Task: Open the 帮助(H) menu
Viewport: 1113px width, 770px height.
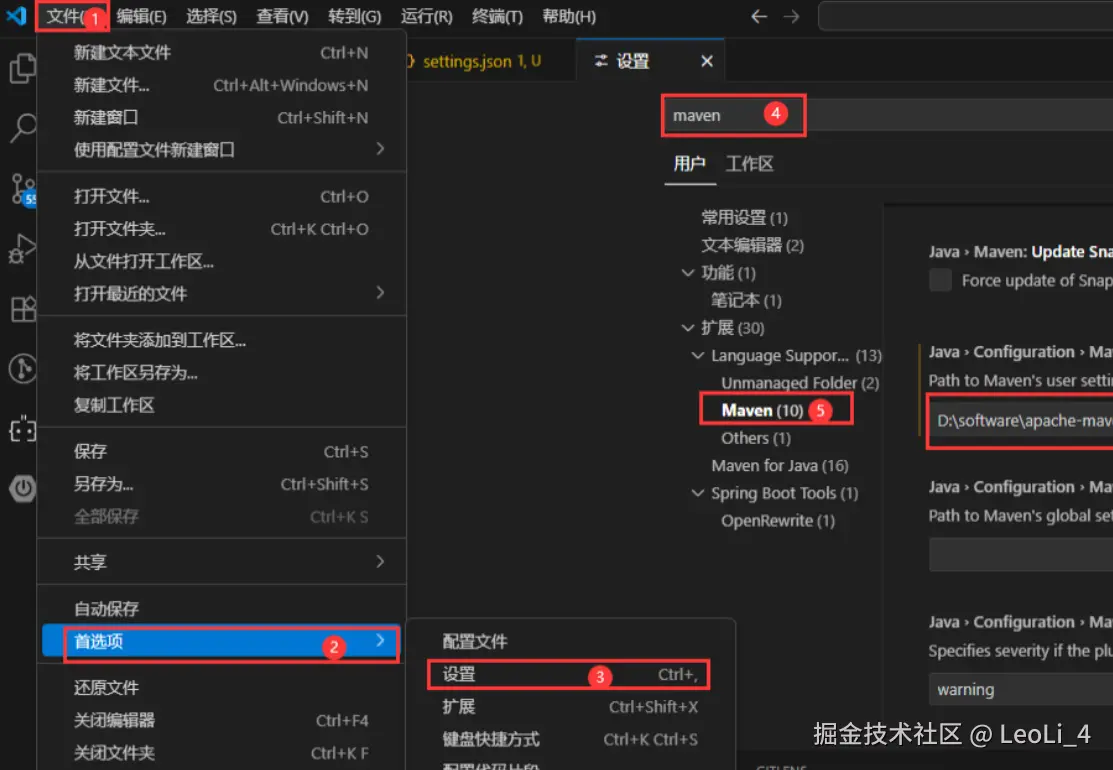Action: point(569,16)
